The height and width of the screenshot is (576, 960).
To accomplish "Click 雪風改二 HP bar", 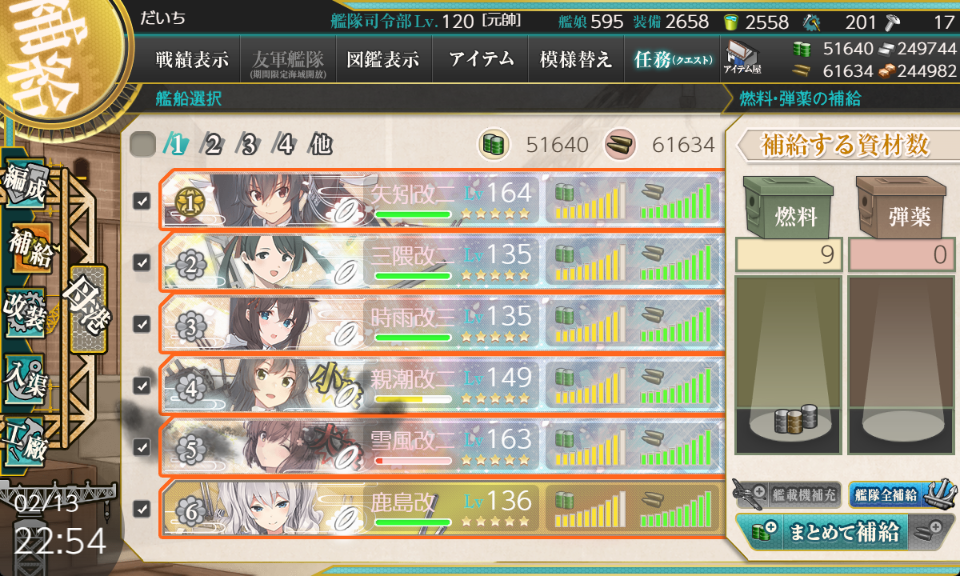I will point(413,460).
